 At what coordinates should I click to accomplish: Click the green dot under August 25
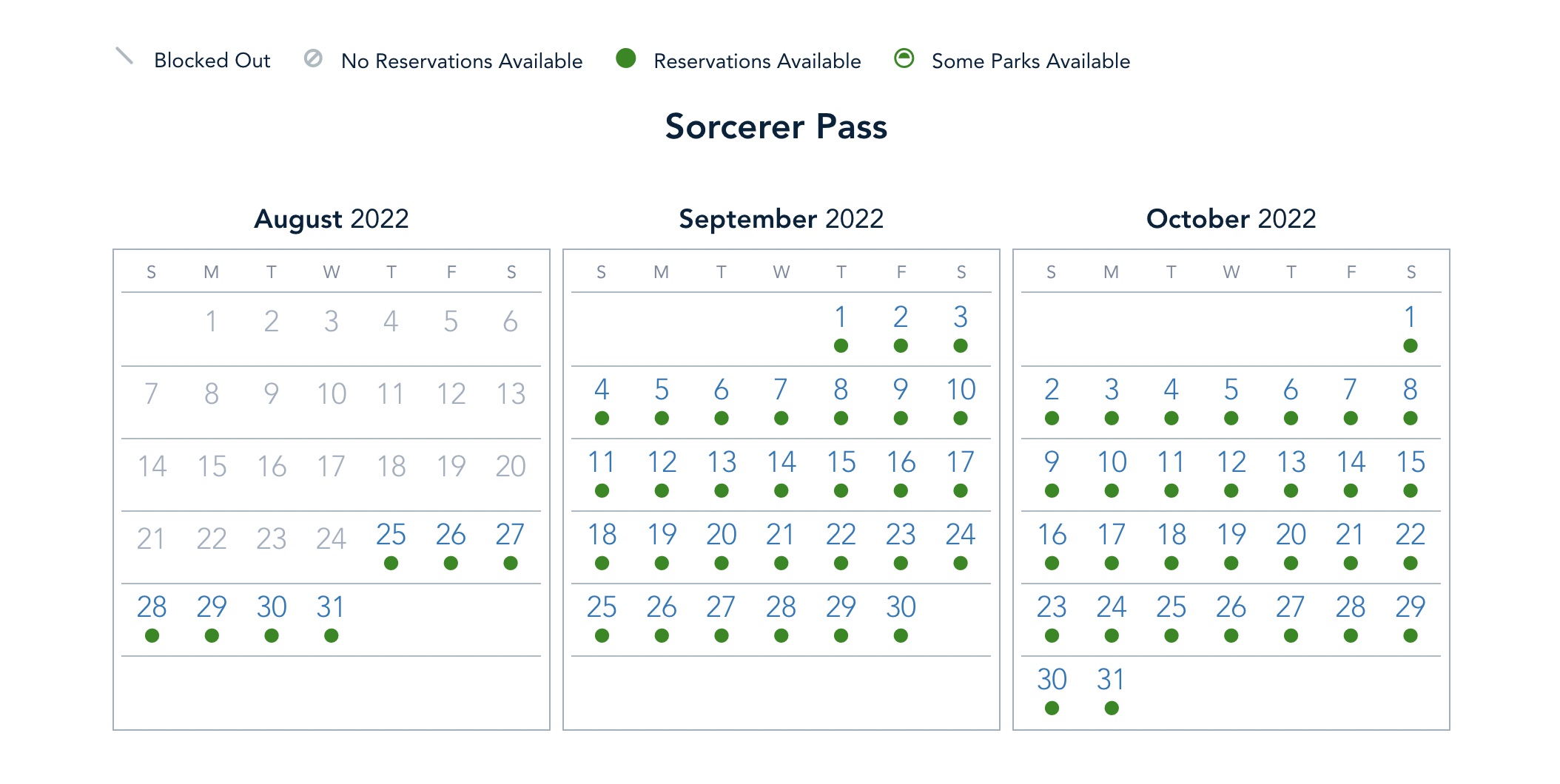[391, 564]
